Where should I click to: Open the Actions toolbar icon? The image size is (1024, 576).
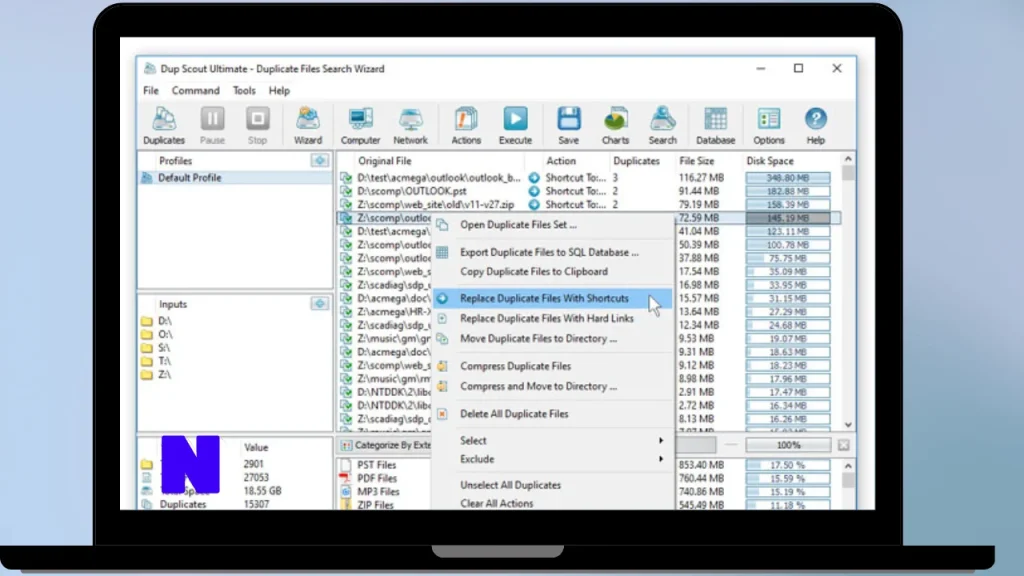click(466, 125)
